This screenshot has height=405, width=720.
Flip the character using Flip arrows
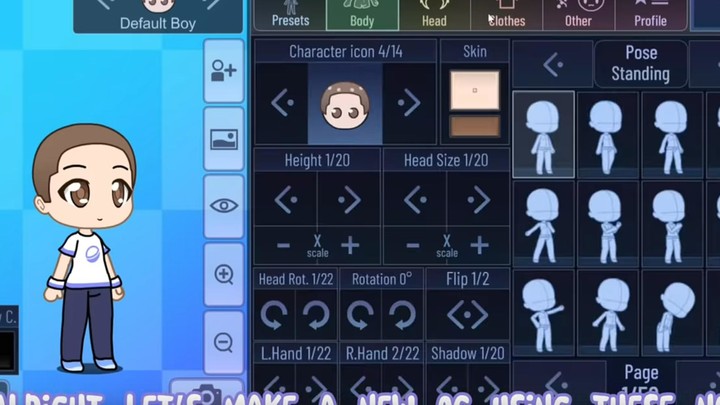[467, 316]
